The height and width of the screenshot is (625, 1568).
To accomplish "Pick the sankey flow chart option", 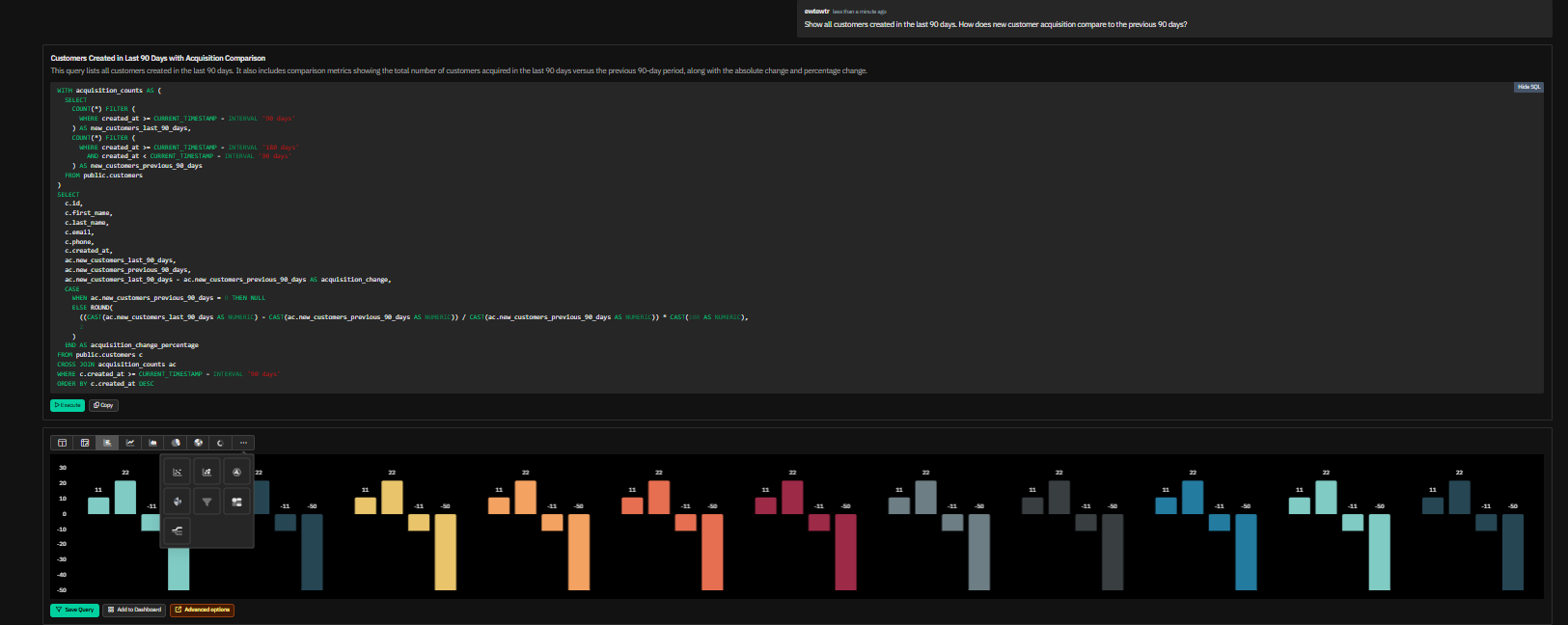I will [x=177, y=530].
